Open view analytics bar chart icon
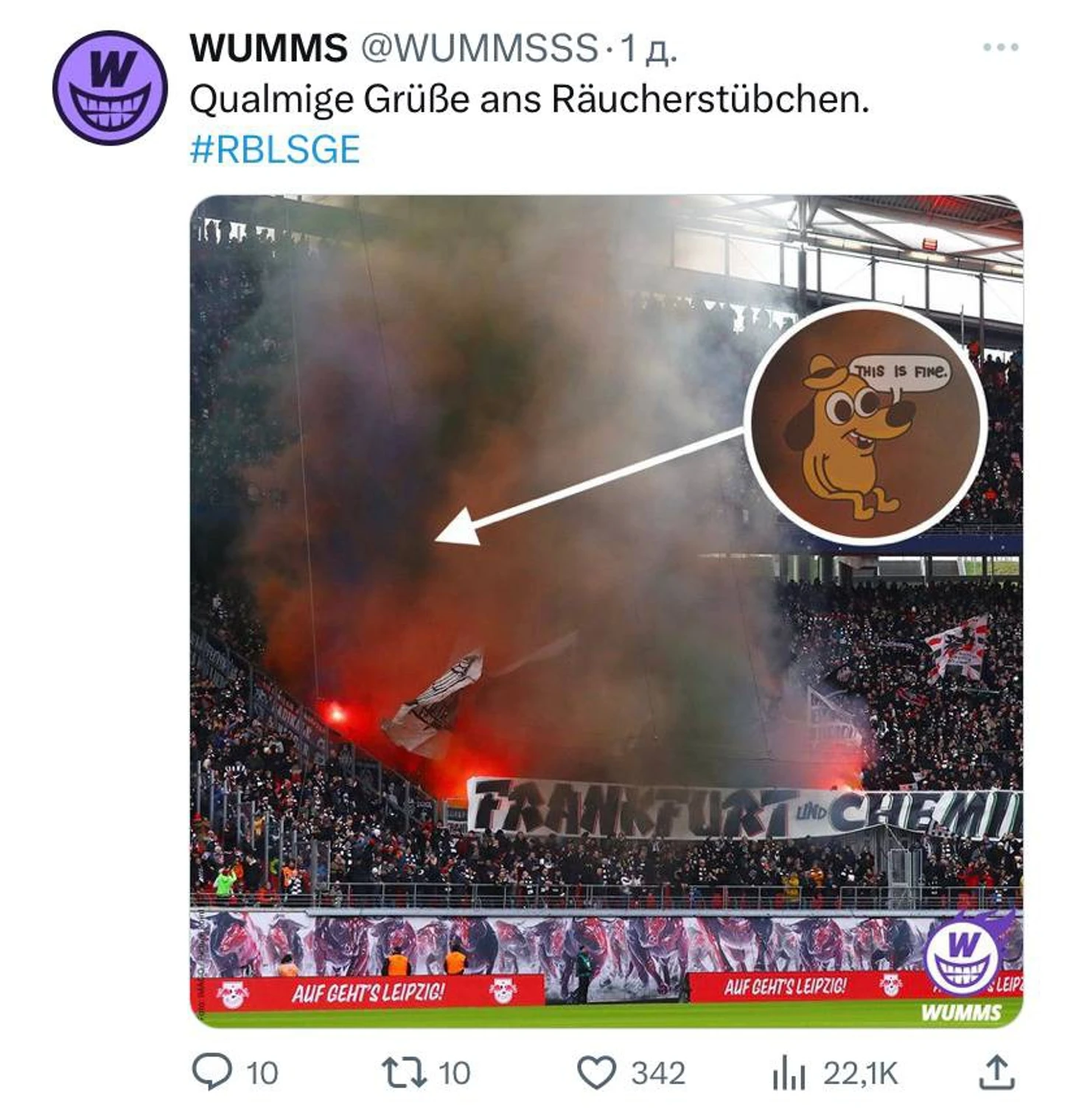Viewport: 1076px width, 1120px height. (x=789, y=1074)
